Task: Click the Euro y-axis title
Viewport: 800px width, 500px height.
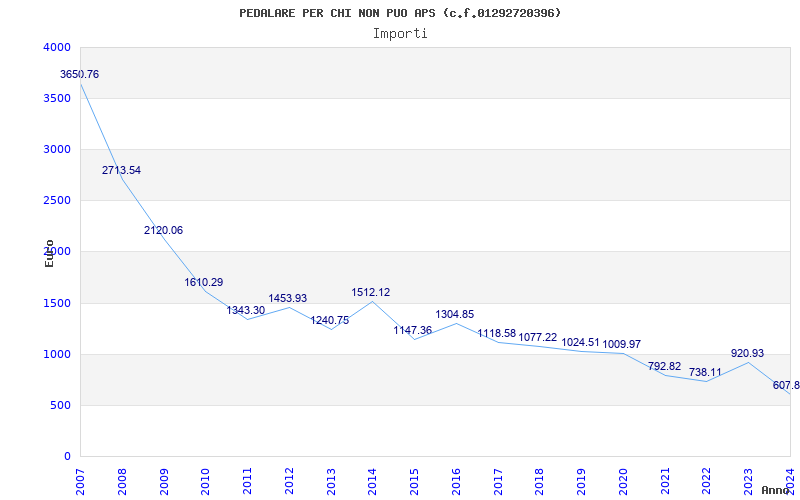Action: 49,253
